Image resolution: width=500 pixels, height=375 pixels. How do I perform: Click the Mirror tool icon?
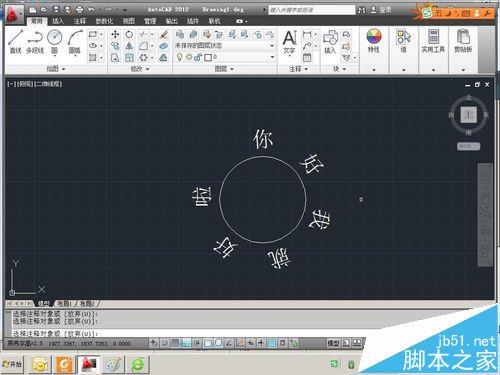pyautogui.click(x=129, y=46)
